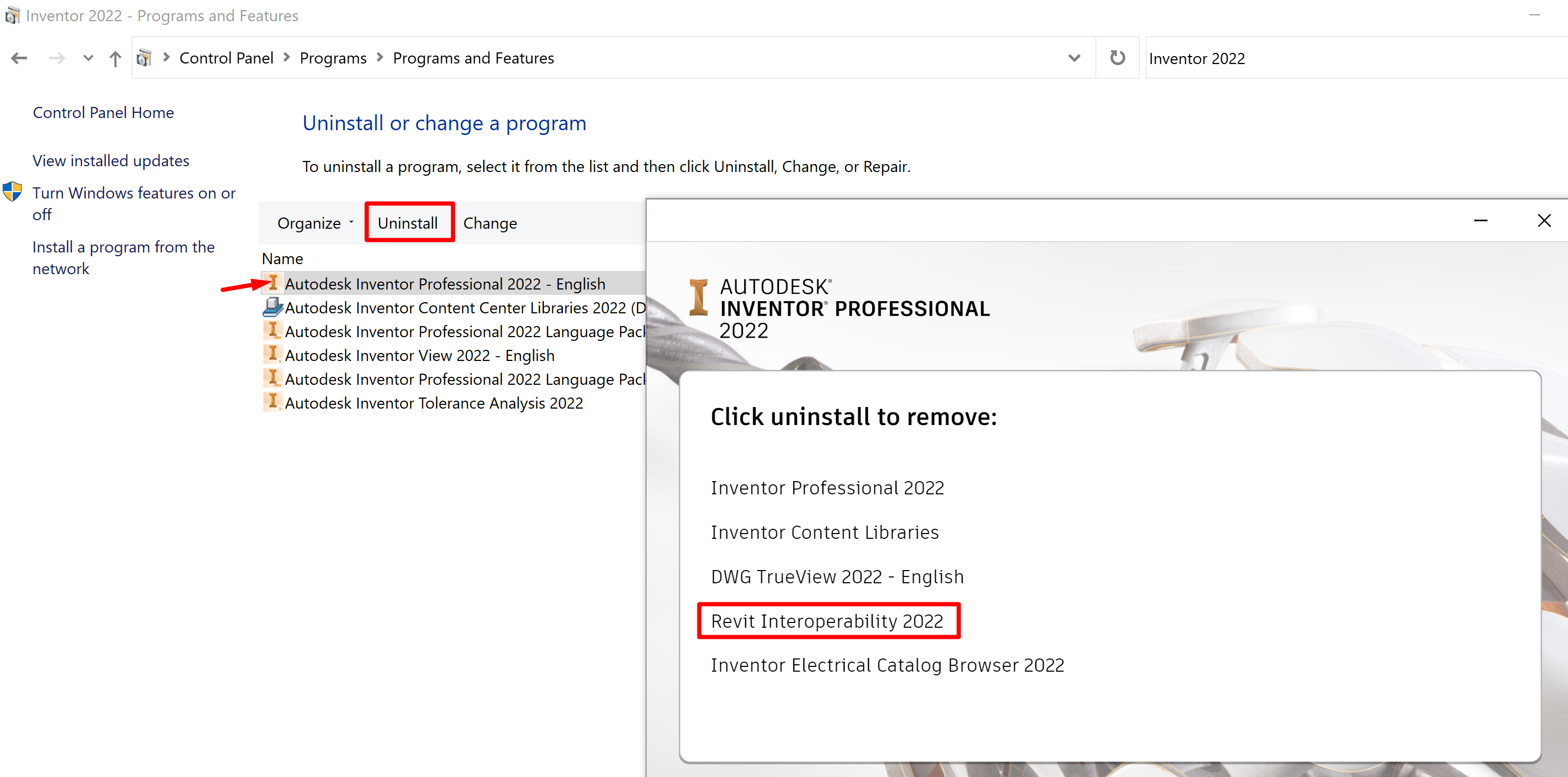Click the Inventor Tolerance Analysis 2022 icon
The image size is (1568, 777).
click(x=272, y=402)
